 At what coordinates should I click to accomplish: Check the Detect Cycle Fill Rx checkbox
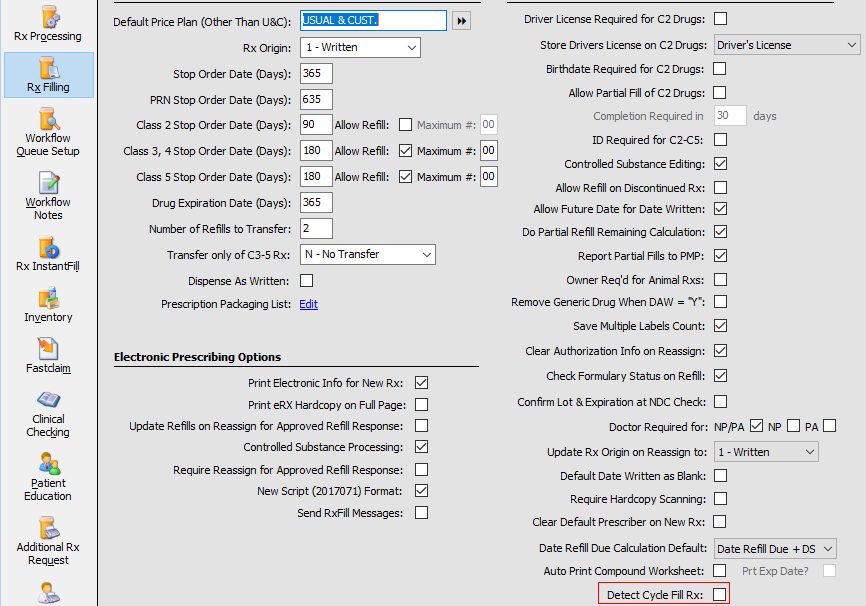point(719,594)
